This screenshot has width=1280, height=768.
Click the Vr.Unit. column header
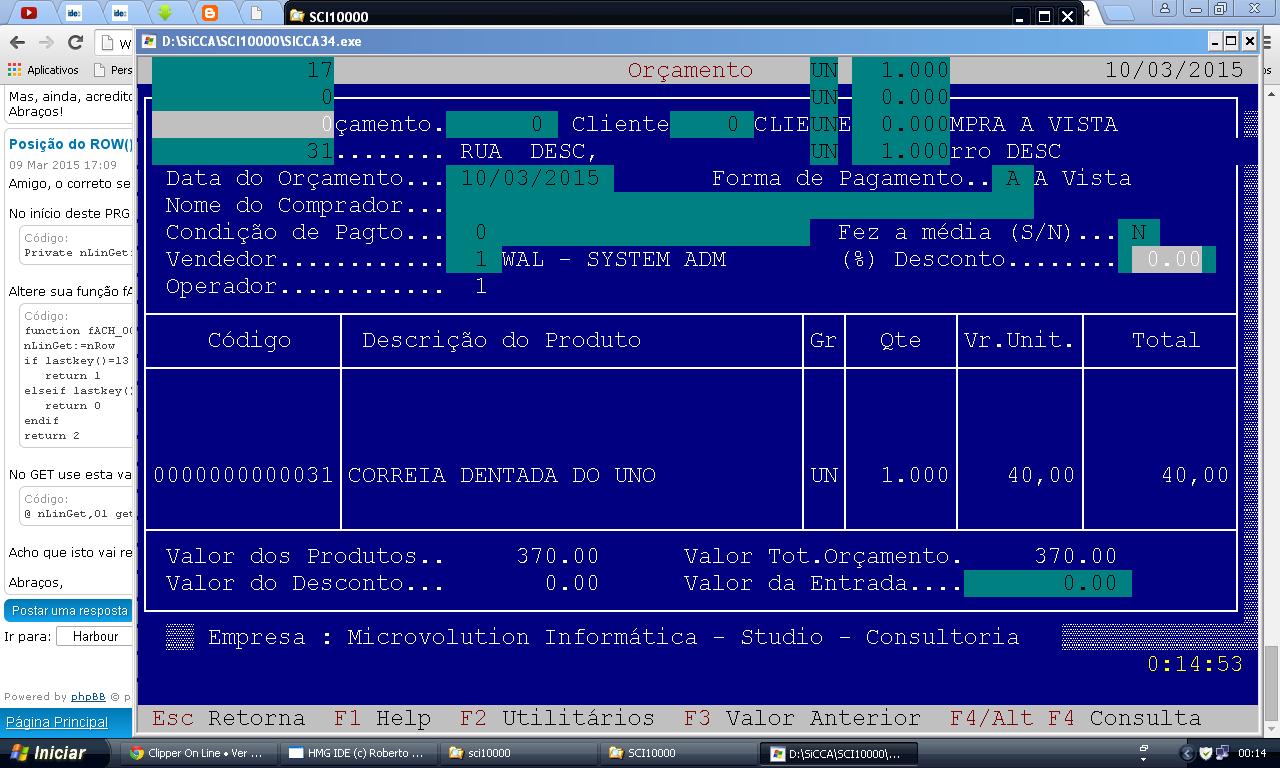[x=1019, y=340]
